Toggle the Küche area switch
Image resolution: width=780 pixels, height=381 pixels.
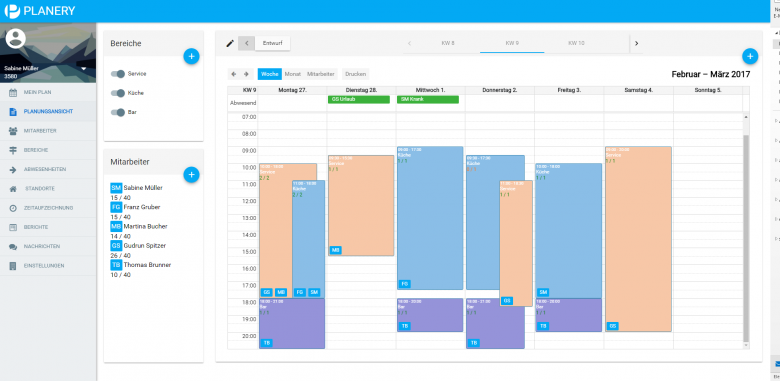pos(118,93)
